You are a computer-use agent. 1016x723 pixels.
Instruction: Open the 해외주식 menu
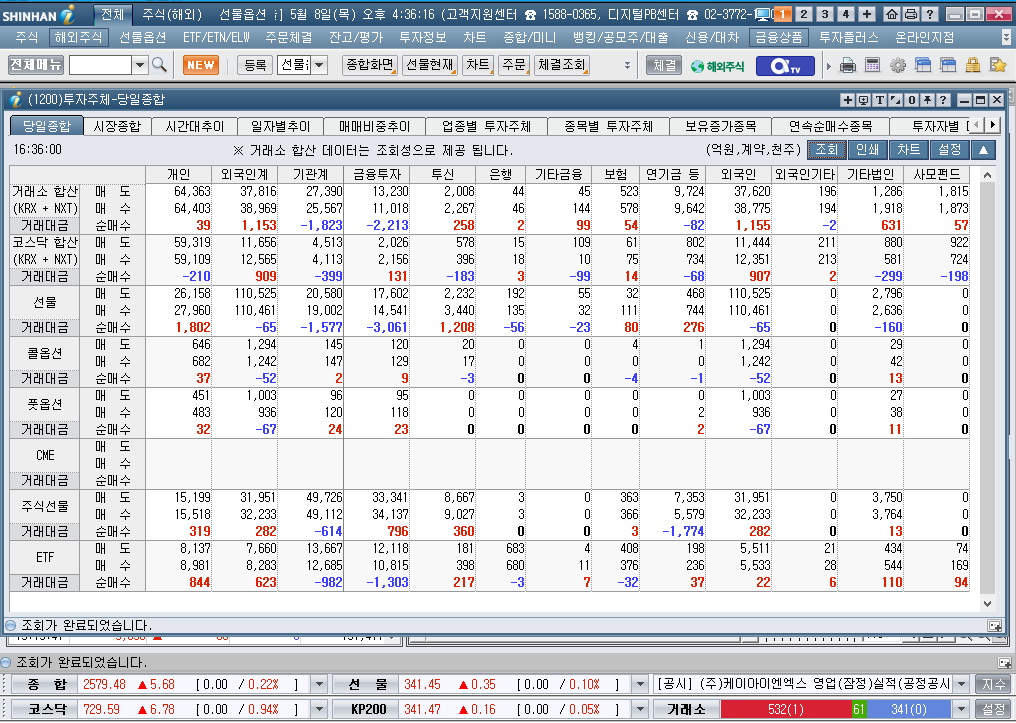(78, 38)
